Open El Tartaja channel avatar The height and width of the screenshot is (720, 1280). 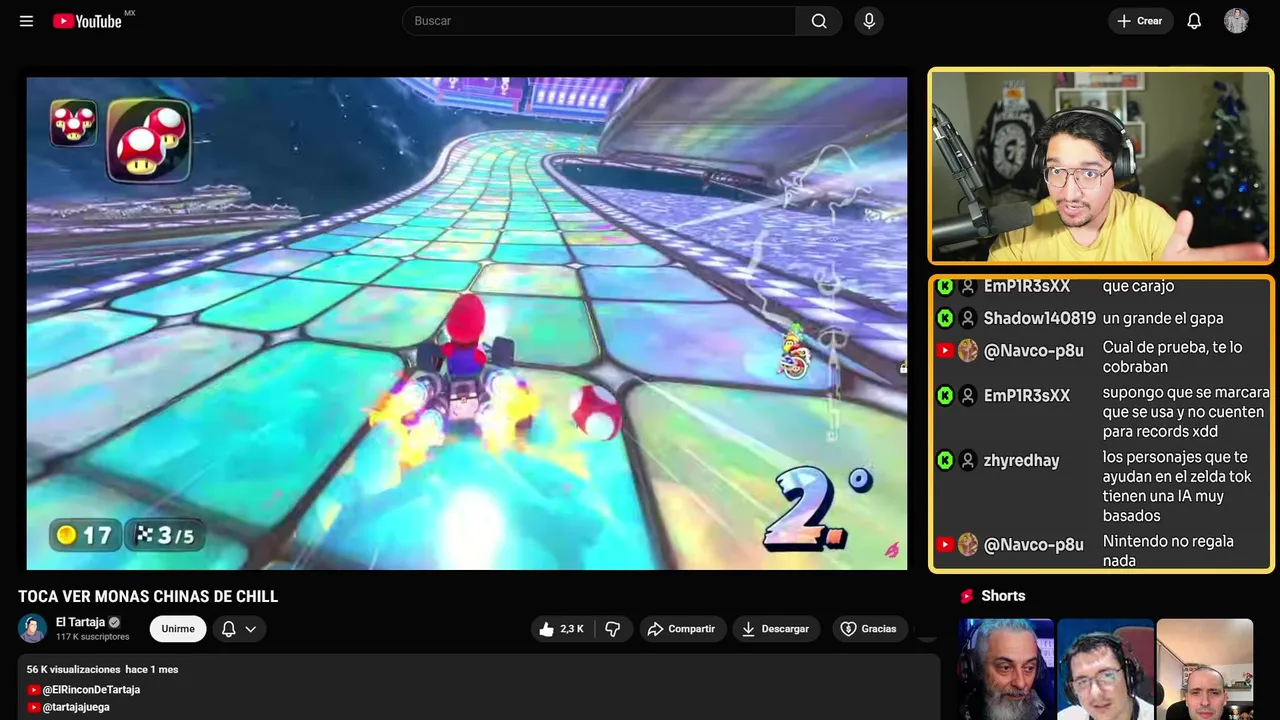pyautogui.click(x=32, y=628)
